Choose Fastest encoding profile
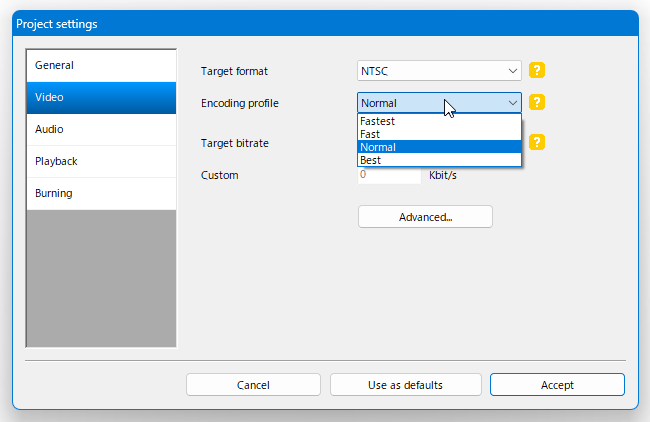Viewport: 650px width, 422px height. (x=439, y=121)
